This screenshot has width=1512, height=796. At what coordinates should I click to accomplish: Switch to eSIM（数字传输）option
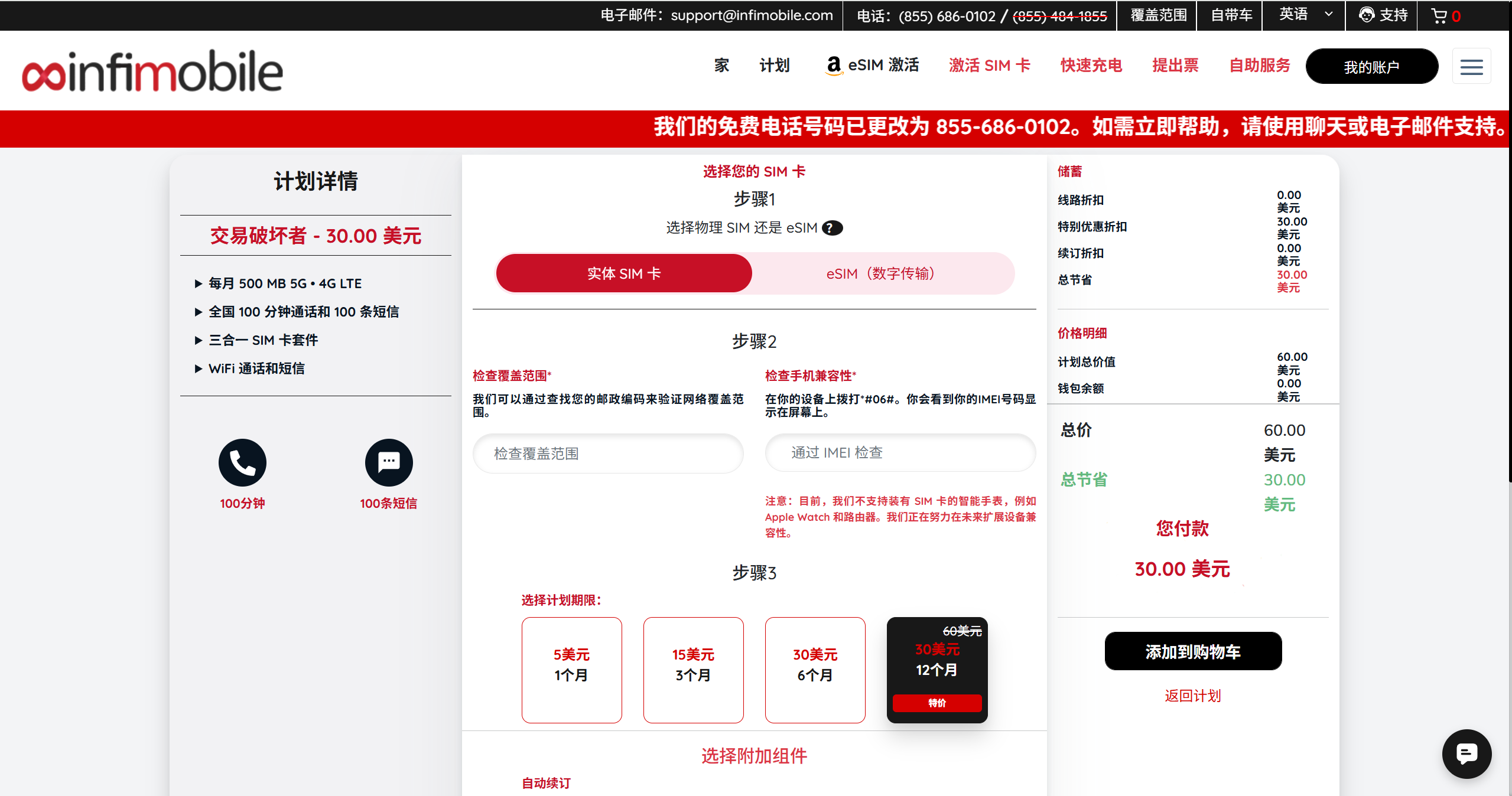(x=882, y=273)
